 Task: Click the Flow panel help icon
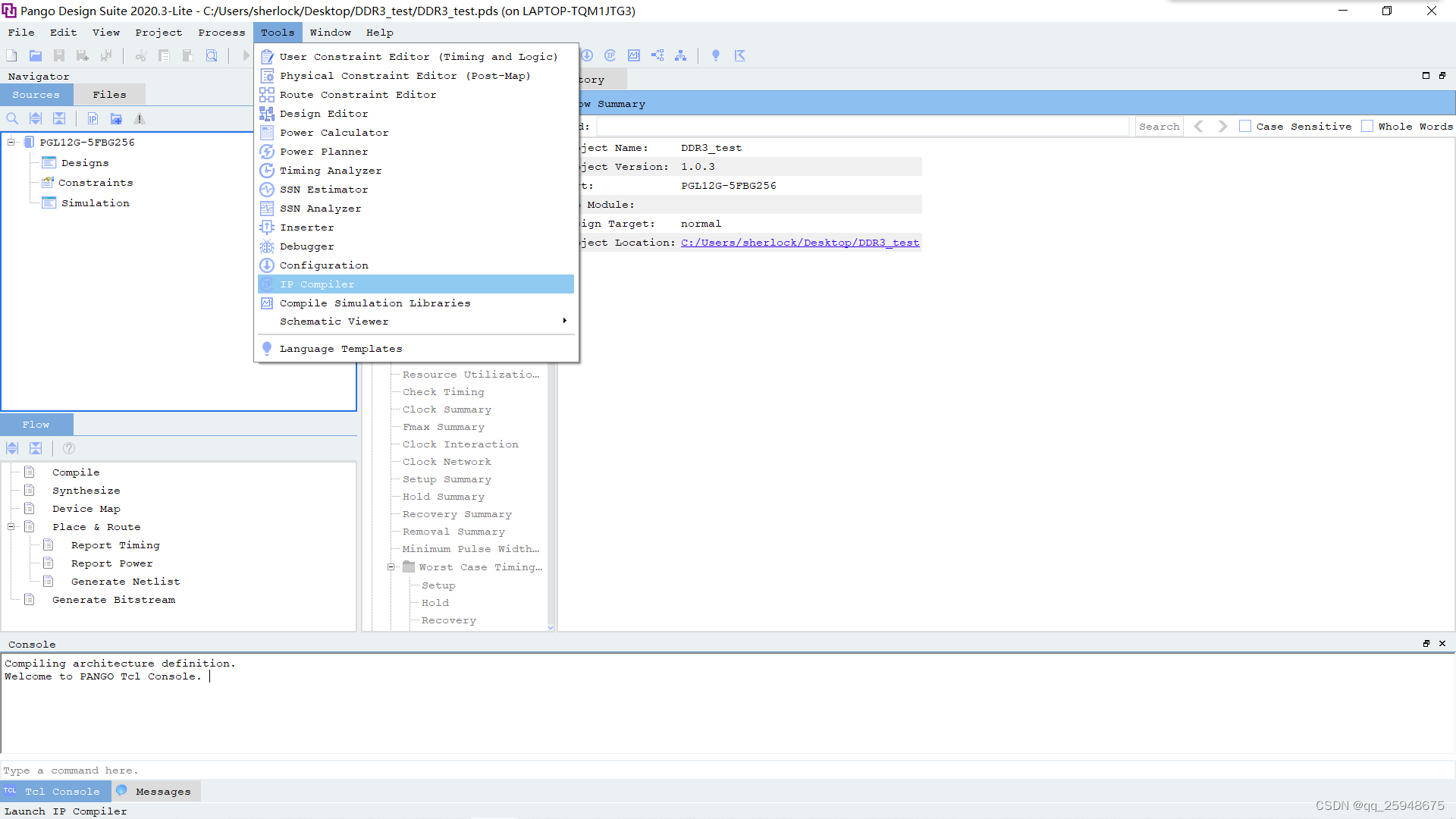[69, 449]
